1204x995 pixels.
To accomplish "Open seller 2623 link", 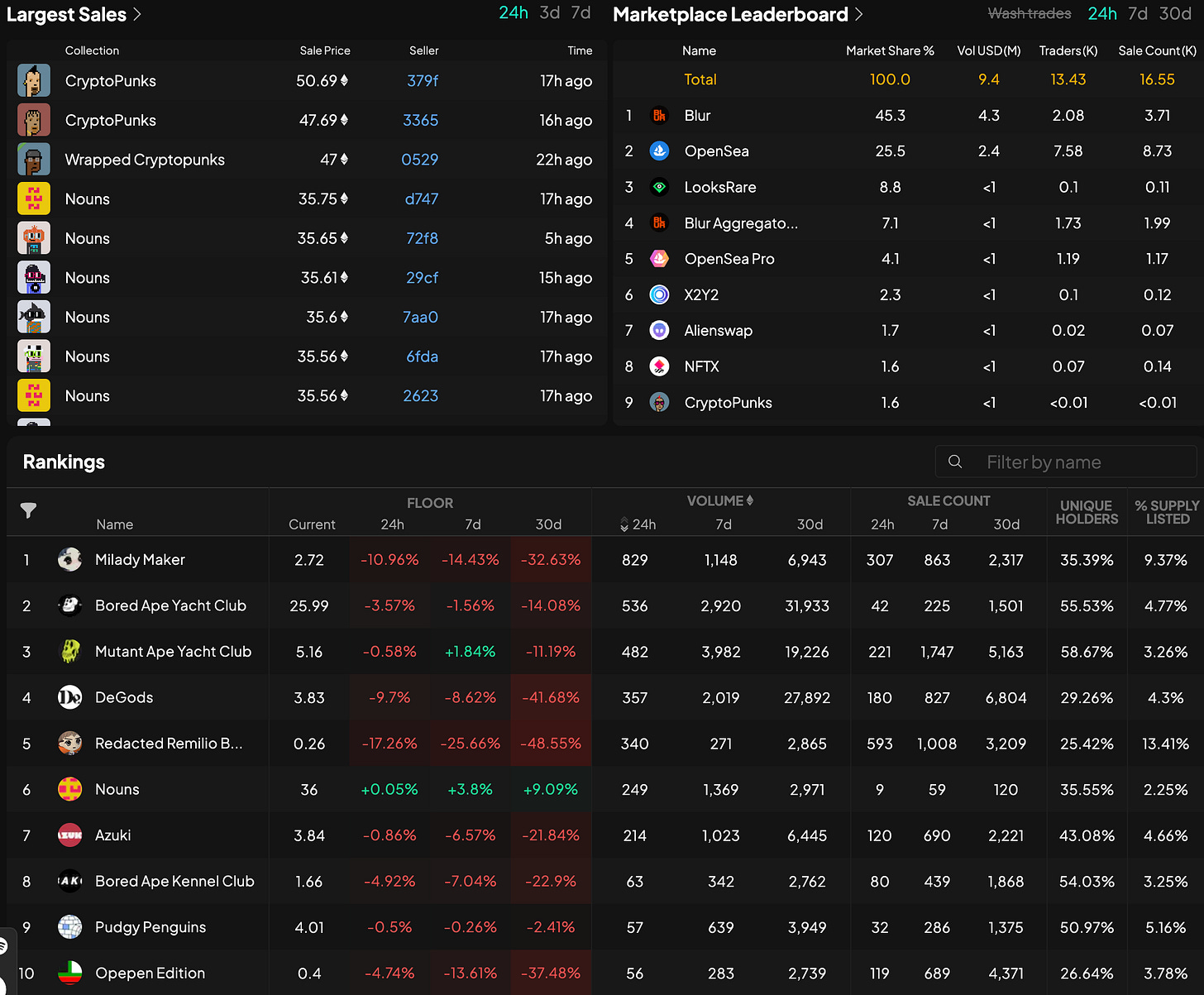I will click(421, 396).
